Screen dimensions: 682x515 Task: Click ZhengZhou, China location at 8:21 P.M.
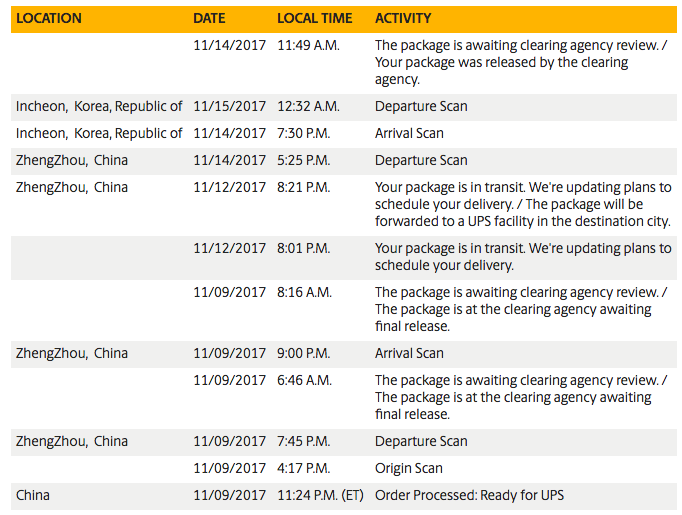(72, 187)
